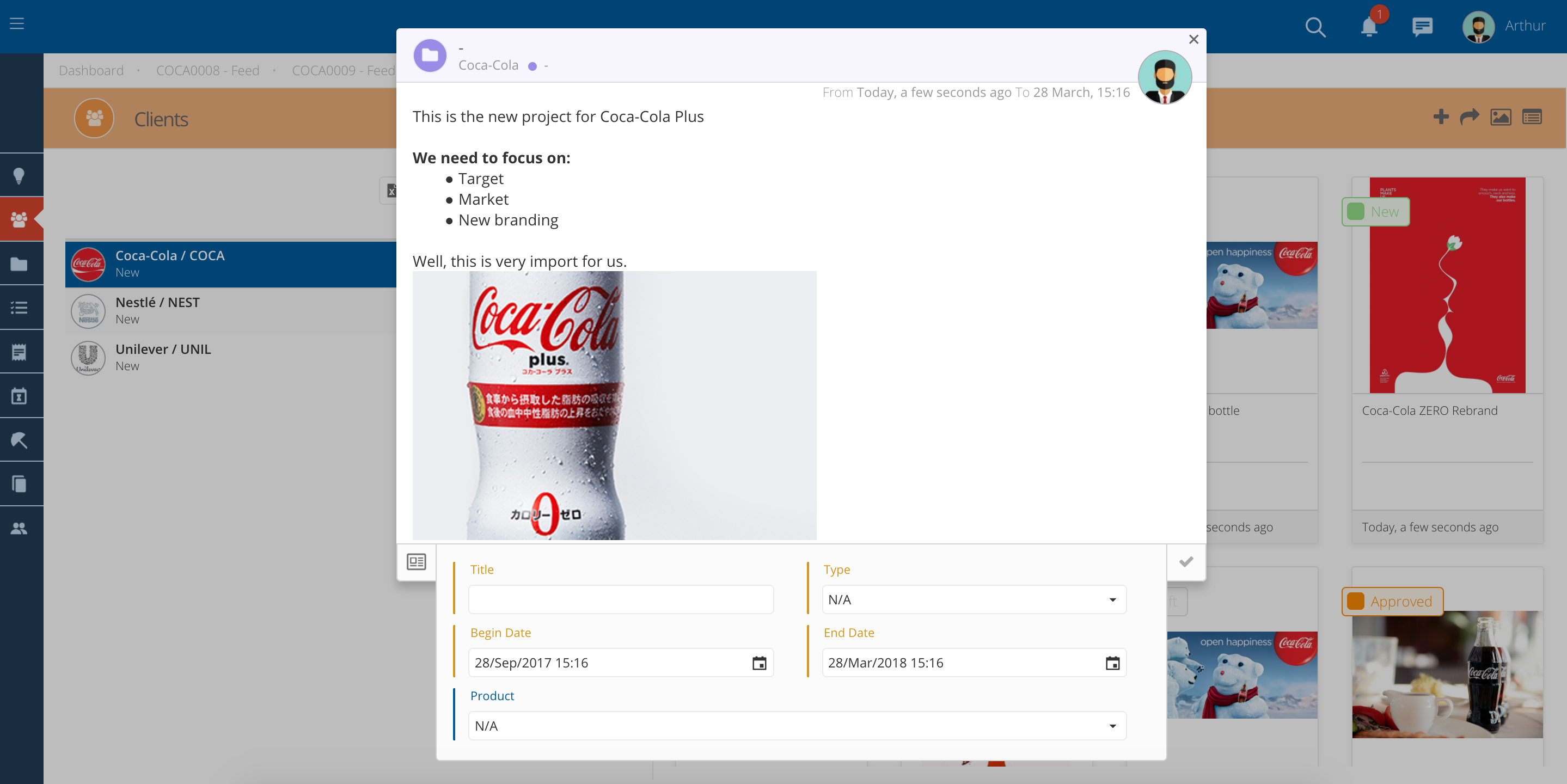Viewport: 1567px width, 784px height.
Task: Open the chat messages icon in top bar
Action: pyautogui.click(x=1422, y=27)
